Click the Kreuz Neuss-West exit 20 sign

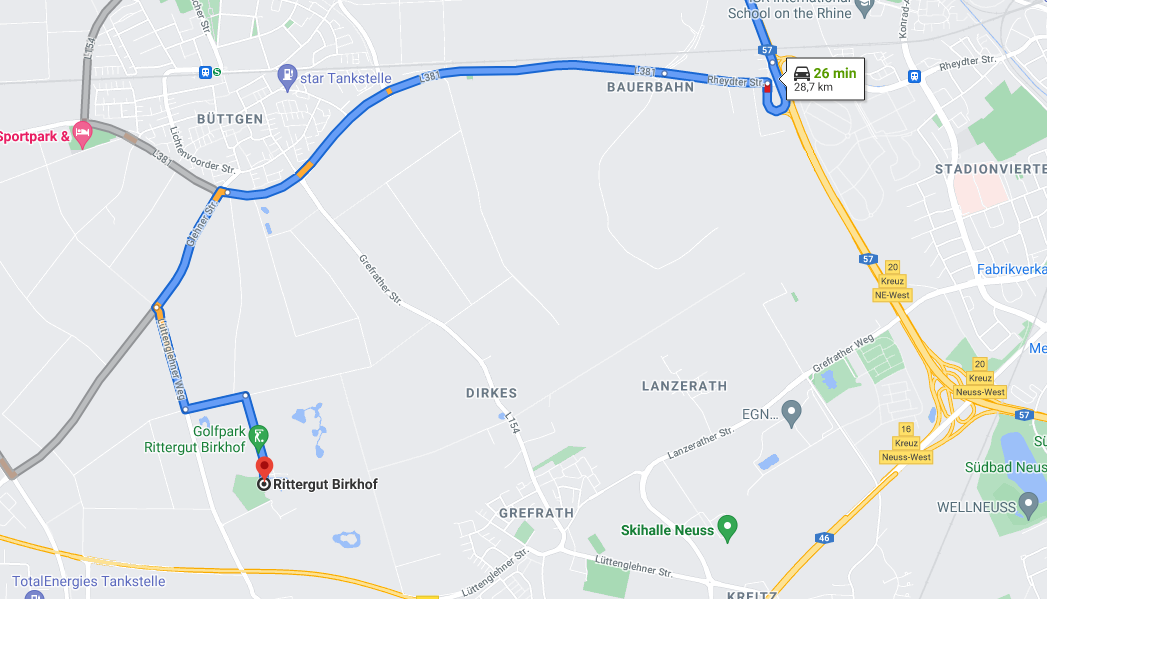point(980,378)
